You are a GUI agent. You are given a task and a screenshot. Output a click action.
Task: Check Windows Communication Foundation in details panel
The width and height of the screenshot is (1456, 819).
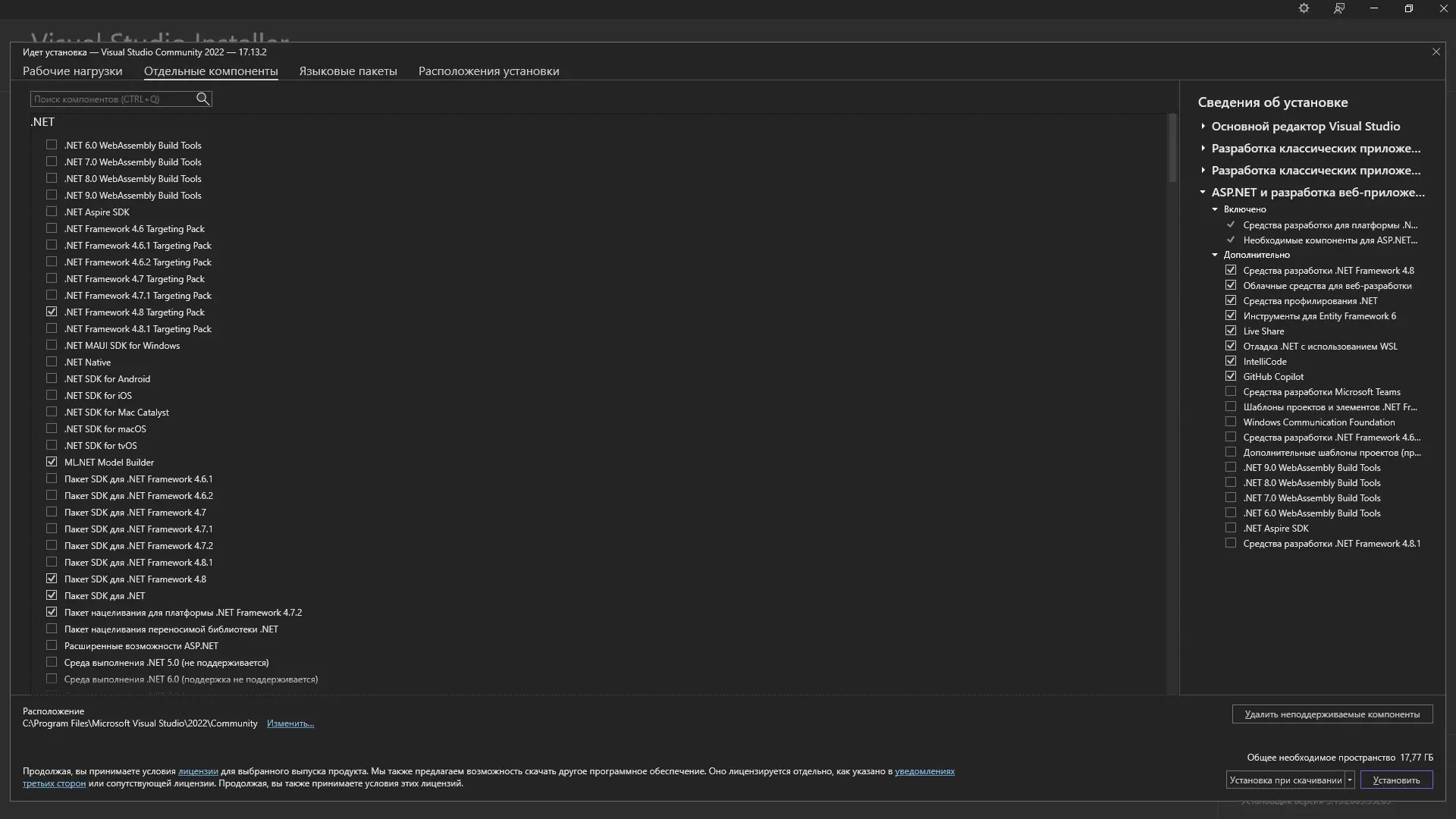tap(1231, 422)
